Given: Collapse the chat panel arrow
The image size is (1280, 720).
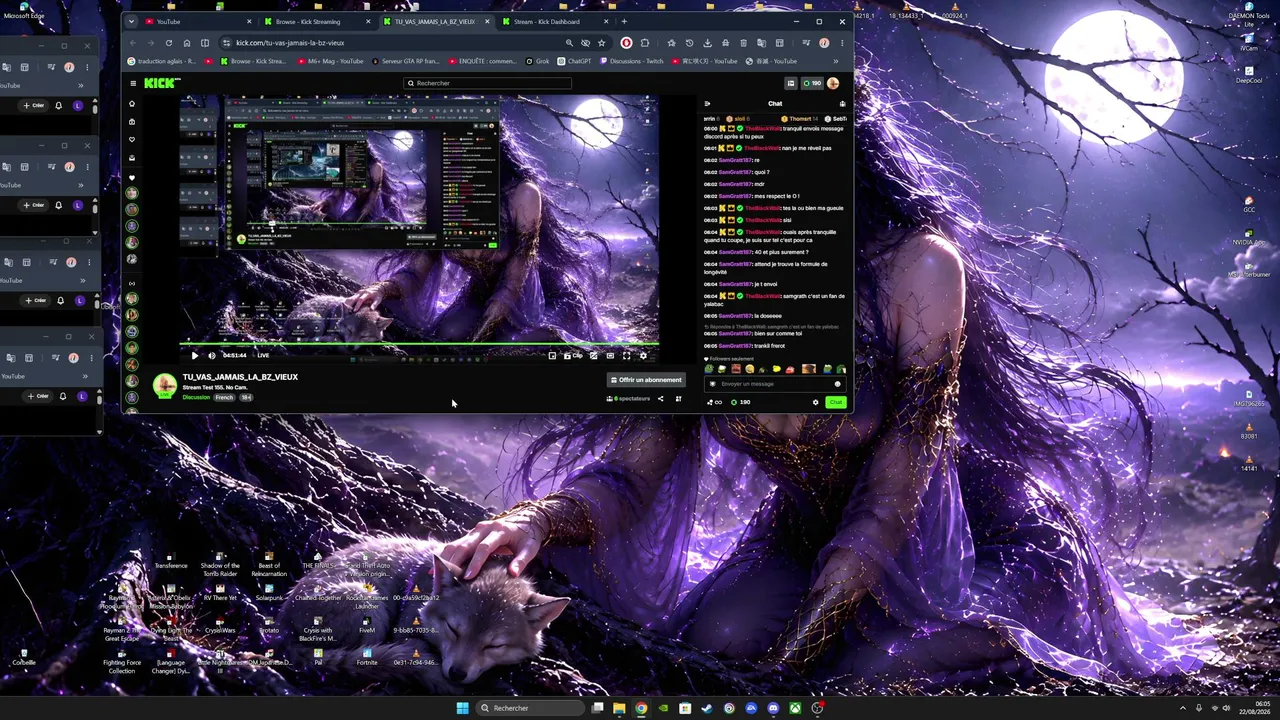Looking at the screenshot, I should (x=707, y=104).
